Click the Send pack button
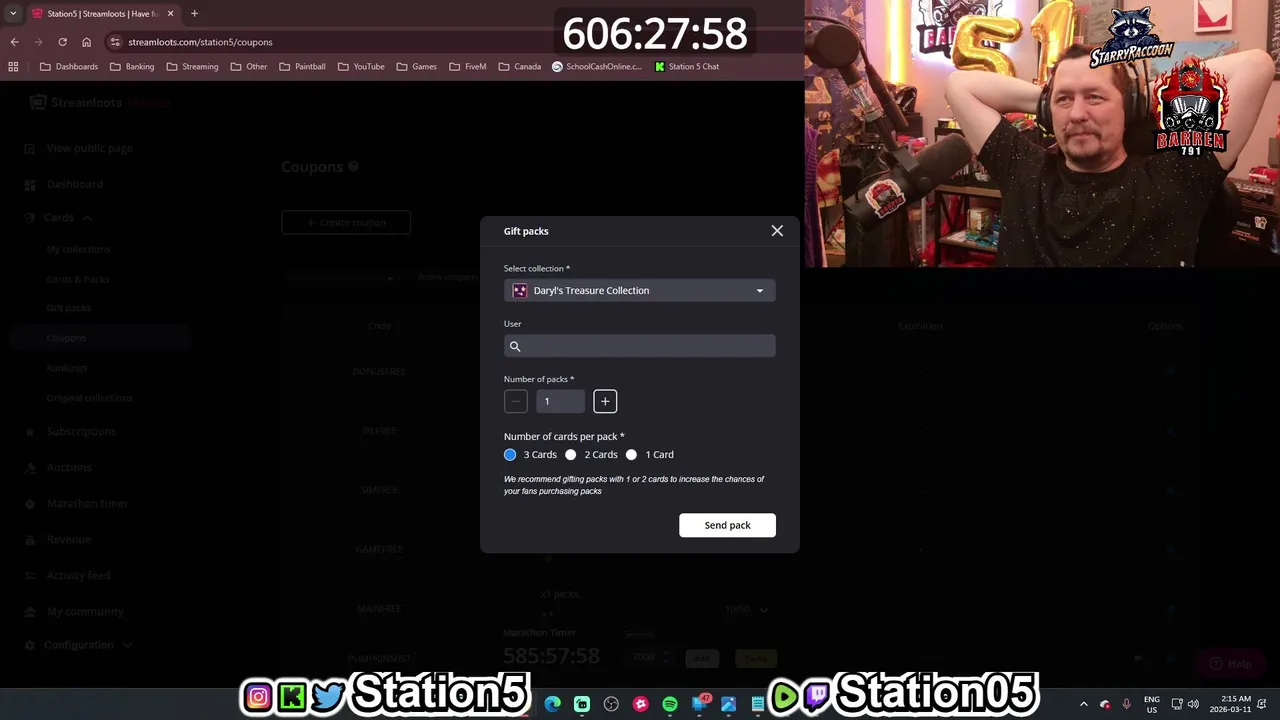Image resolution: width=1280 pixels, height=720 pixels. point(727,525)
